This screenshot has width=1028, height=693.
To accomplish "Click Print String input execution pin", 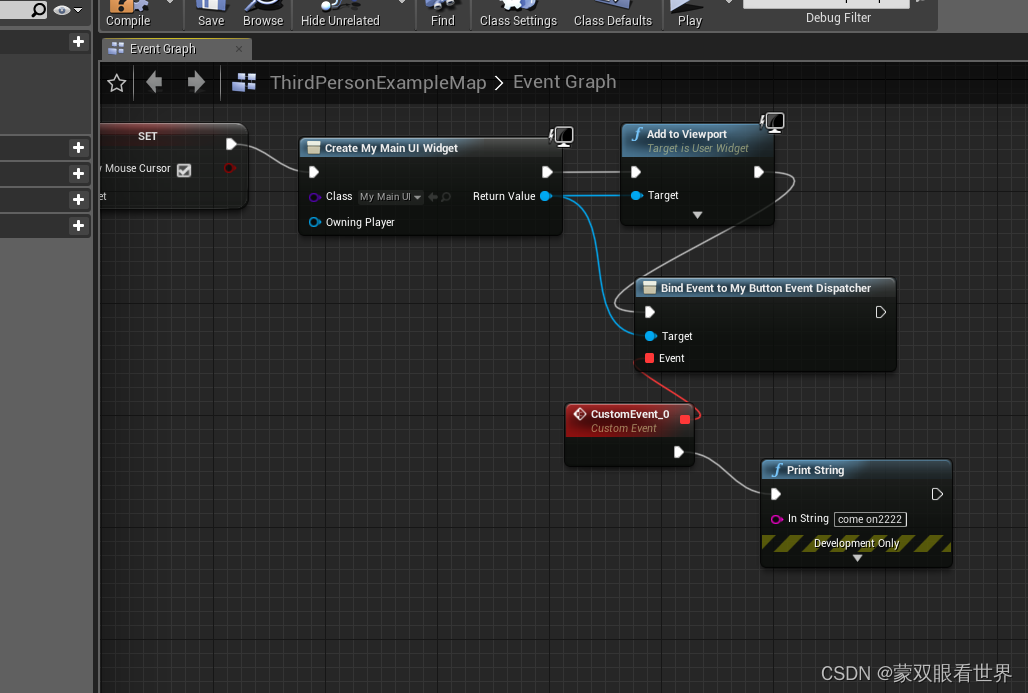I will tap(776, 494).
